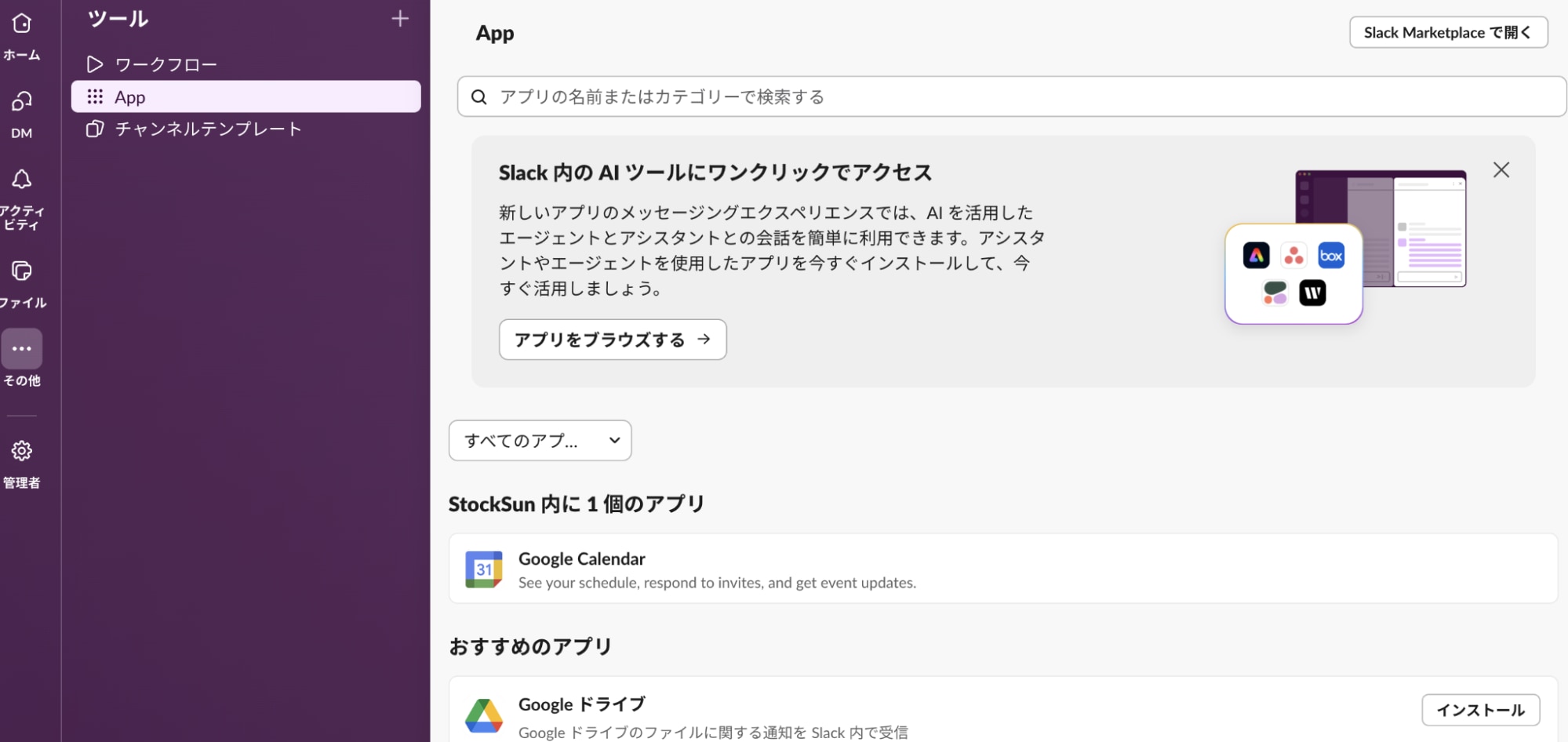
Task: Open チャンネルテンプレート from the sidebar
Action: [x=208, y=129]
